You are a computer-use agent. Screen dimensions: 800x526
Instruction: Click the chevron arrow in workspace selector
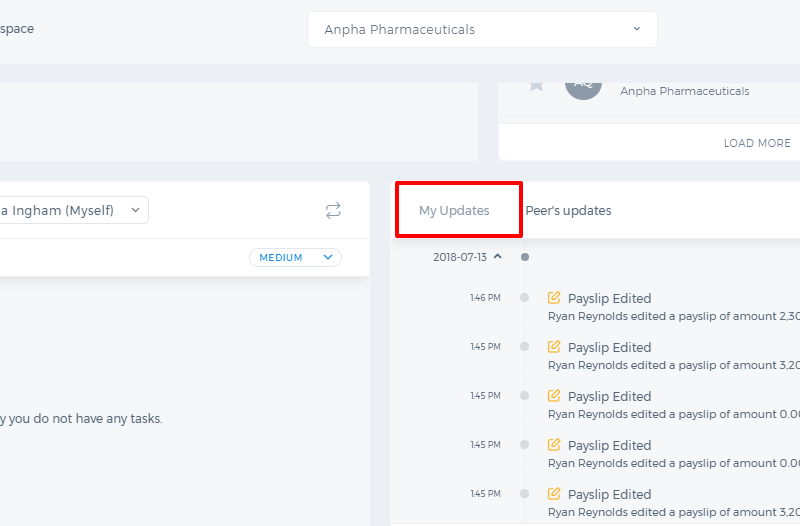click(636, 29)
